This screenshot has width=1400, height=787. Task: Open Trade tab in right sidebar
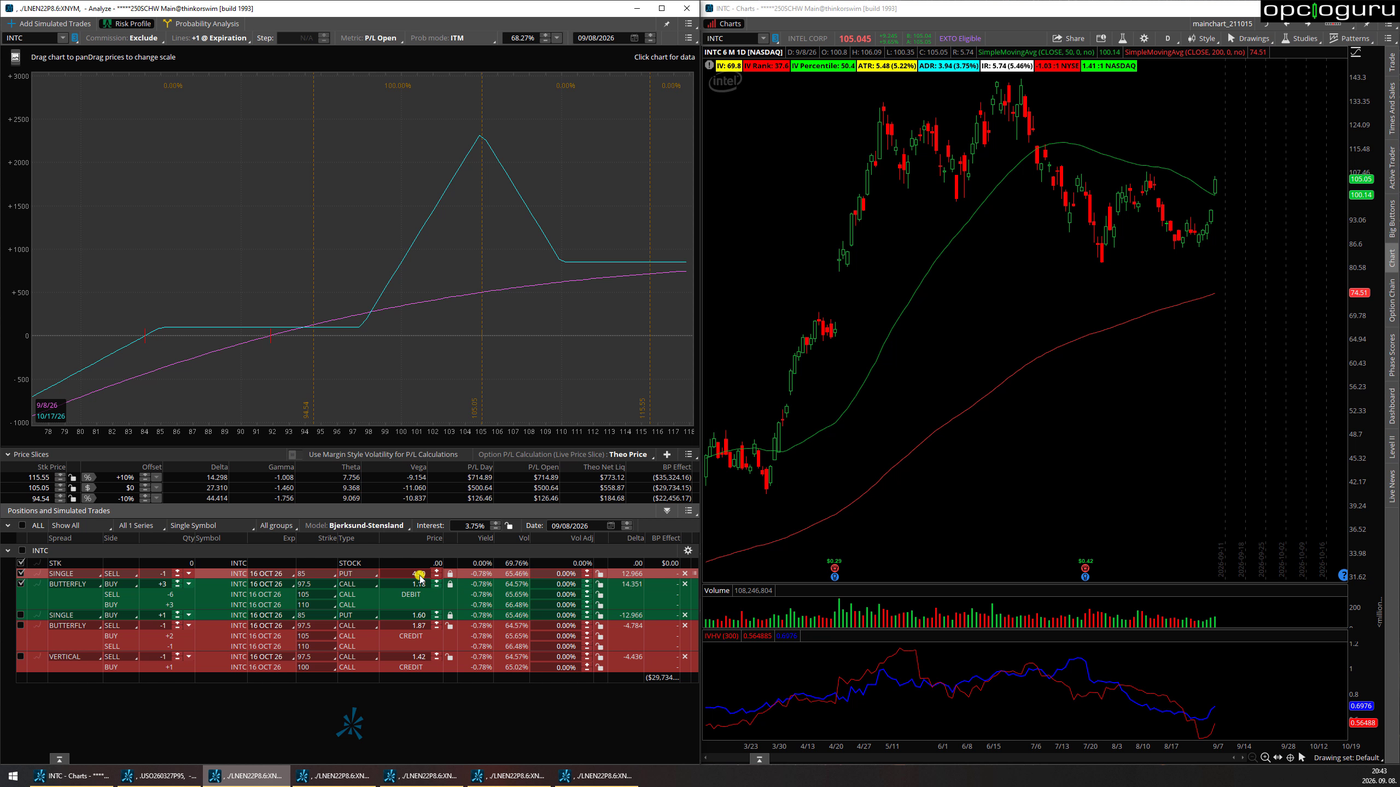[1391, 62]
